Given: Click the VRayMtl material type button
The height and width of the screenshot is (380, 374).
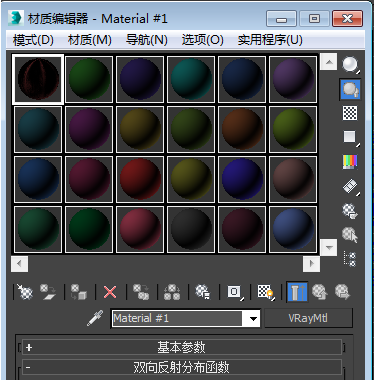Looking at the screenshot, I should (x=308, y=318).
